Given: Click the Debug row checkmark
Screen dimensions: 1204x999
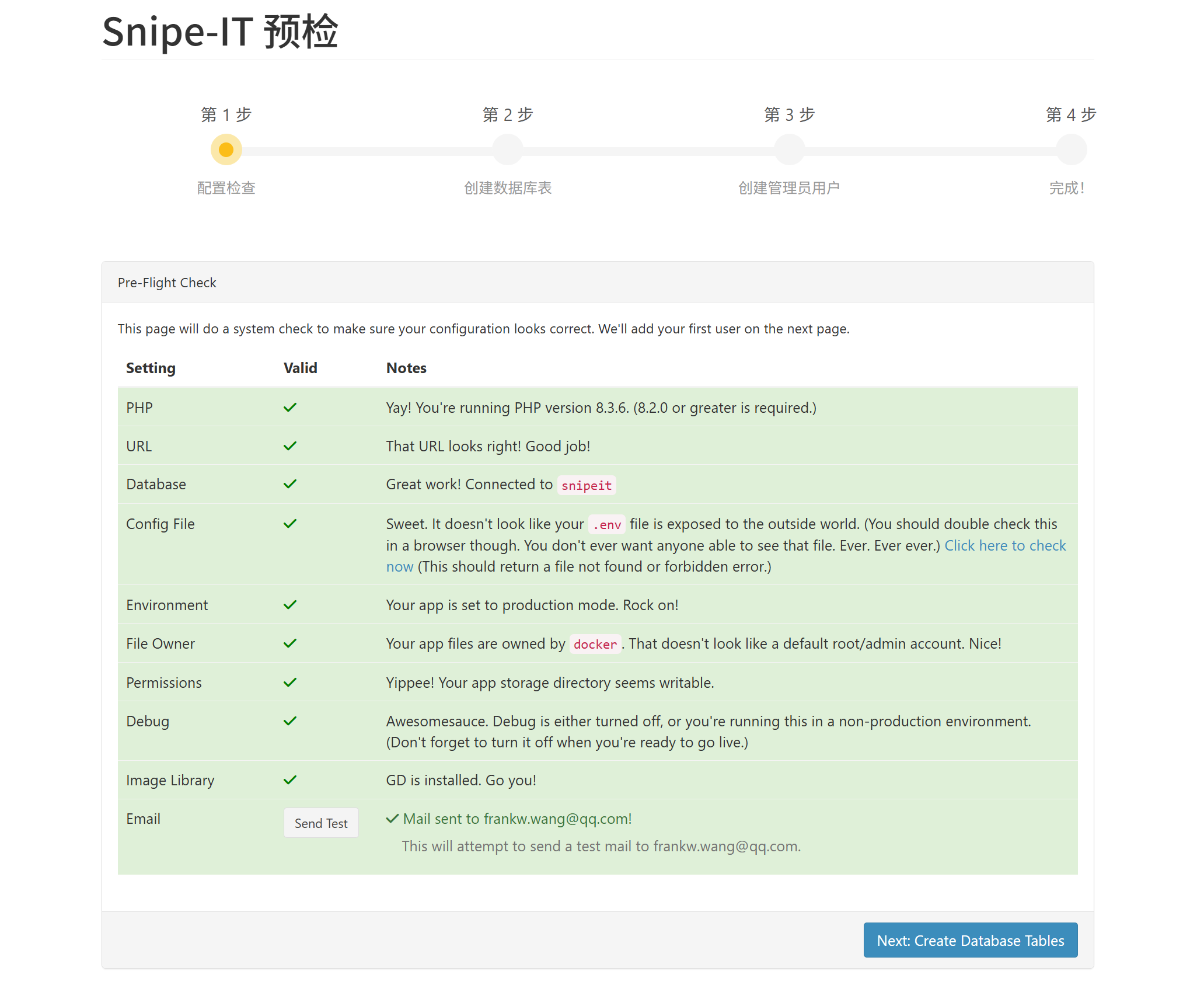Looking at the screenshot, I should click(x=289, y=720).
